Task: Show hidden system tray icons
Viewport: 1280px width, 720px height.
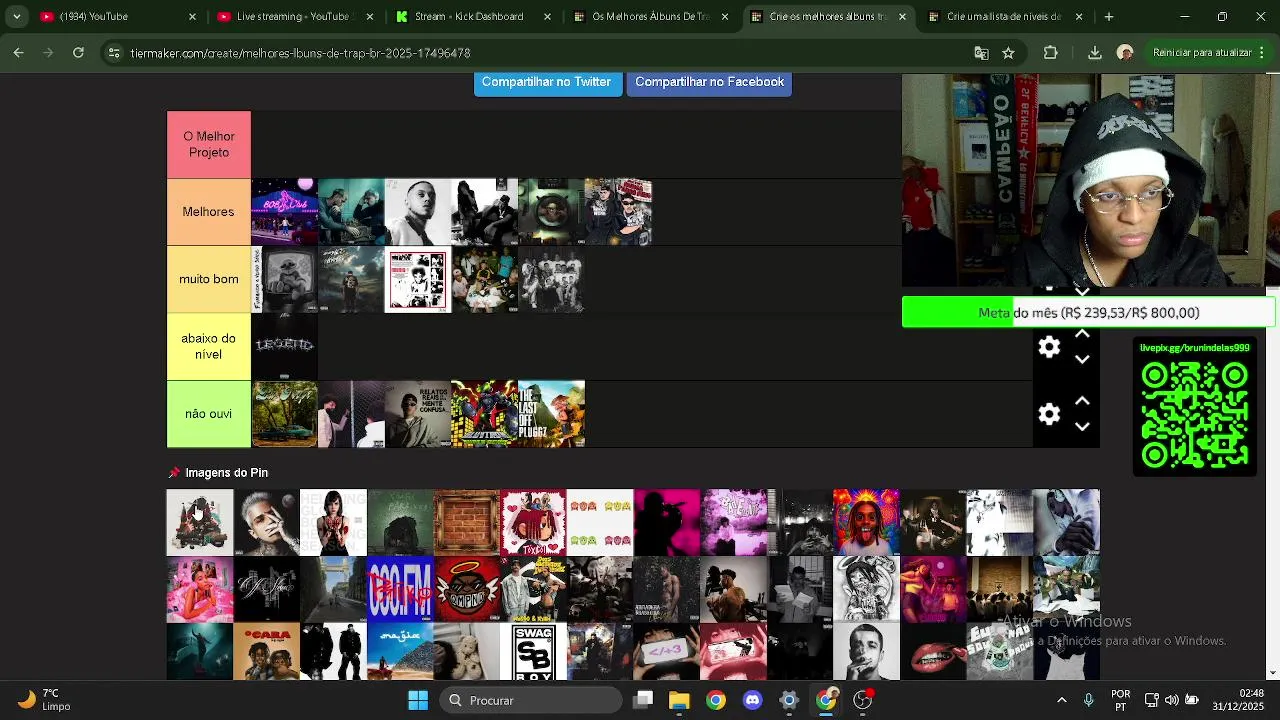Action: coord(1062,700)
